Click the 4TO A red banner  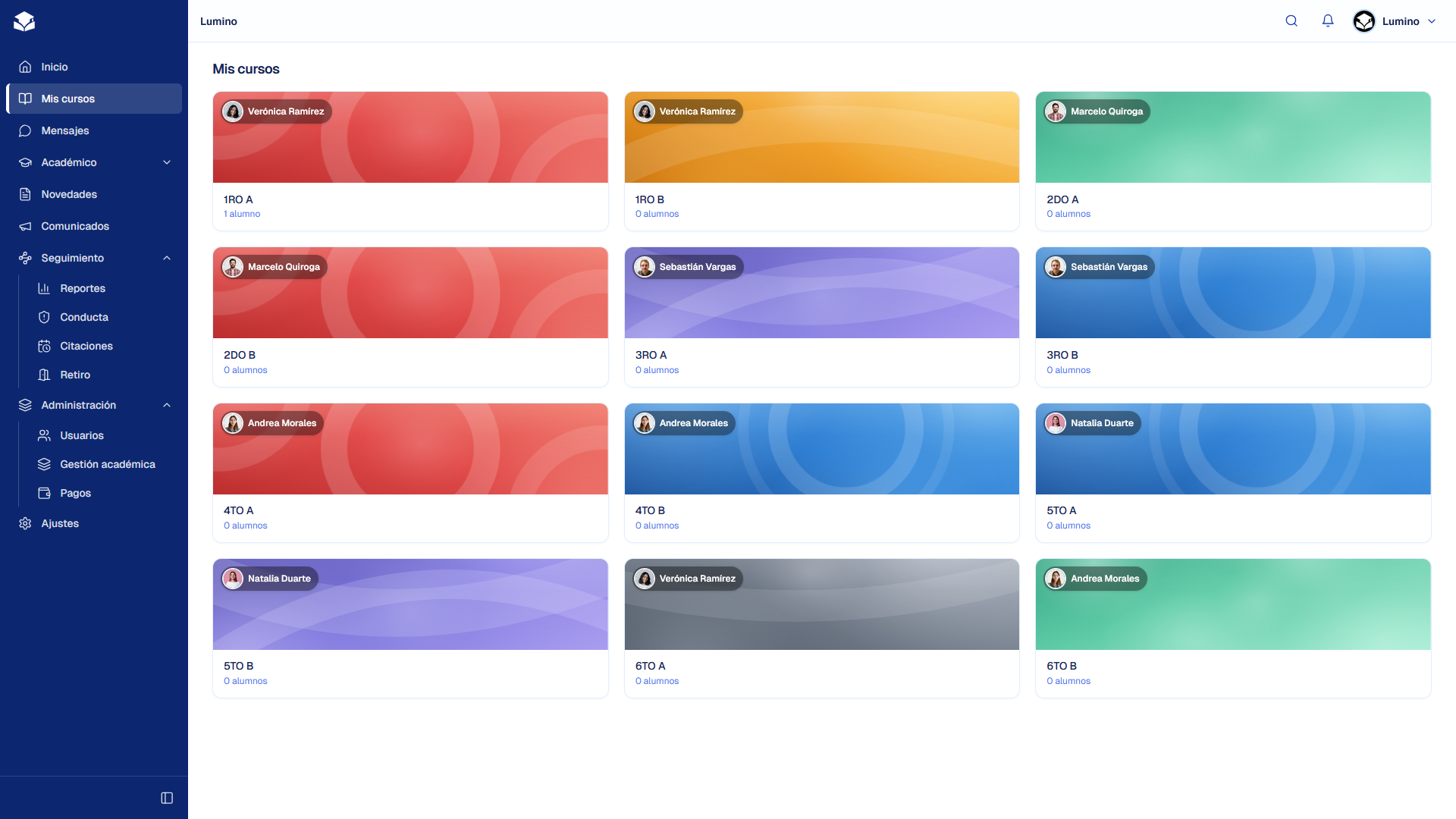[x=410, y=449]
